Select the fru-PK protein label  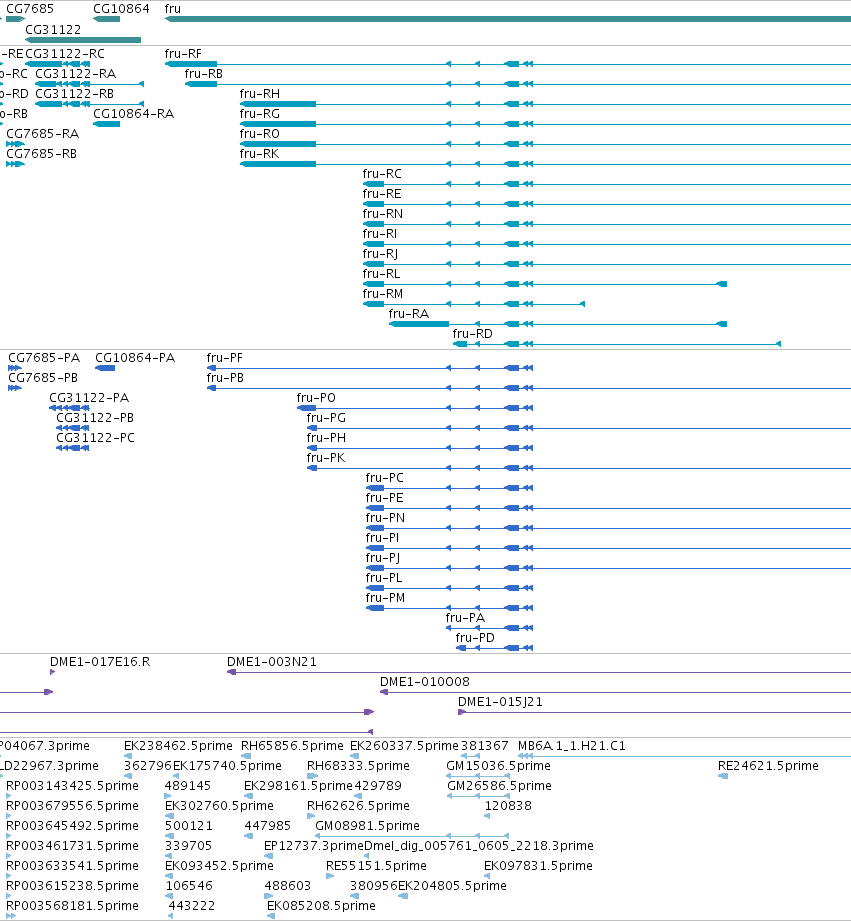click(325, 457)
